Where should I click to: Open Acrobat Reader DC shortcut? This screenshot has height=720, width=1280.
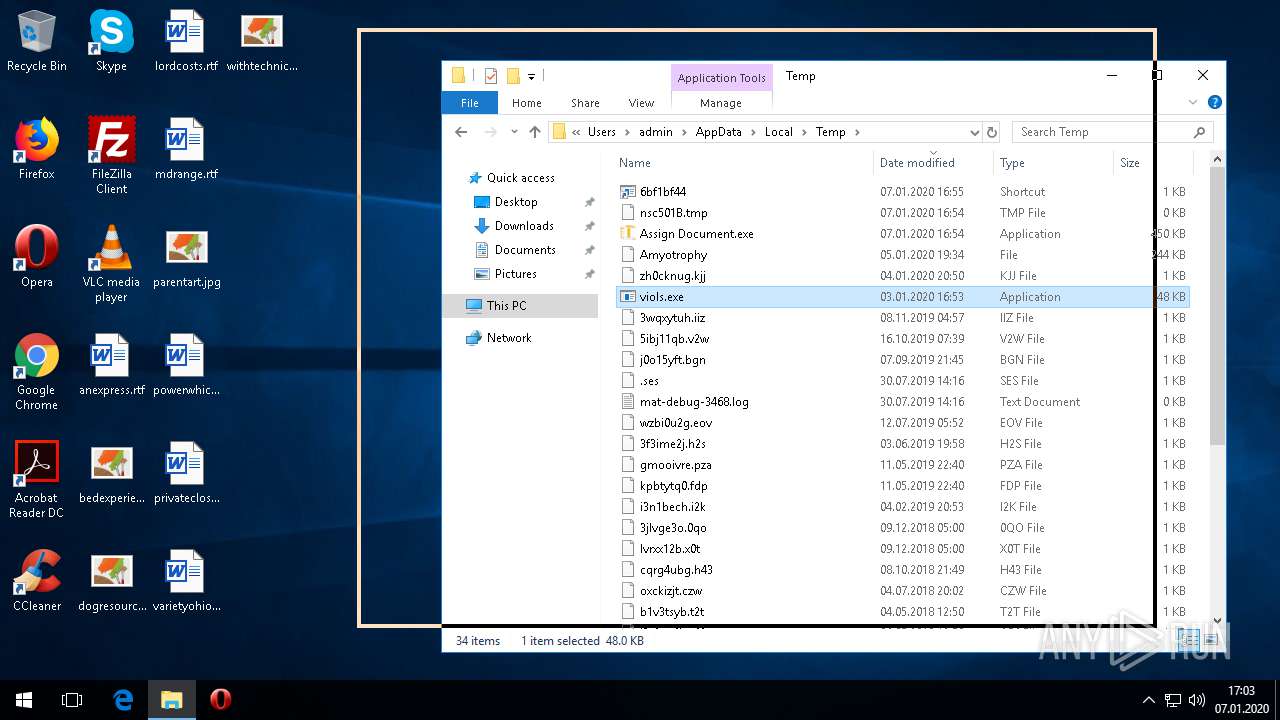pyautogui.click(x=37, y=480)
